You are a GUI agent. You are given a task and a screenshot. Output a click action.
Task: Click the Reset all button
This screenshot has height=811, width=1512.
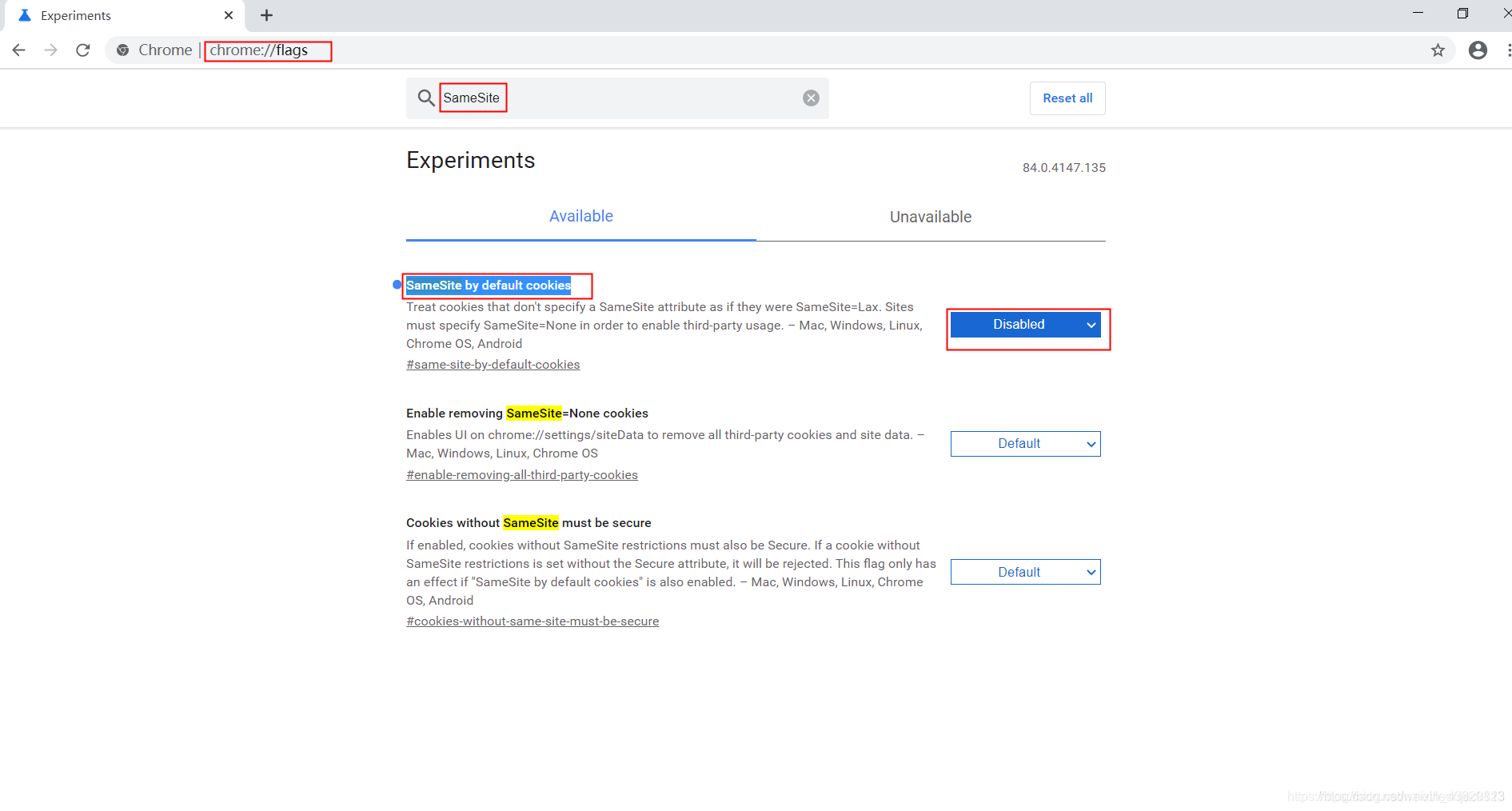coord(1067,98)
